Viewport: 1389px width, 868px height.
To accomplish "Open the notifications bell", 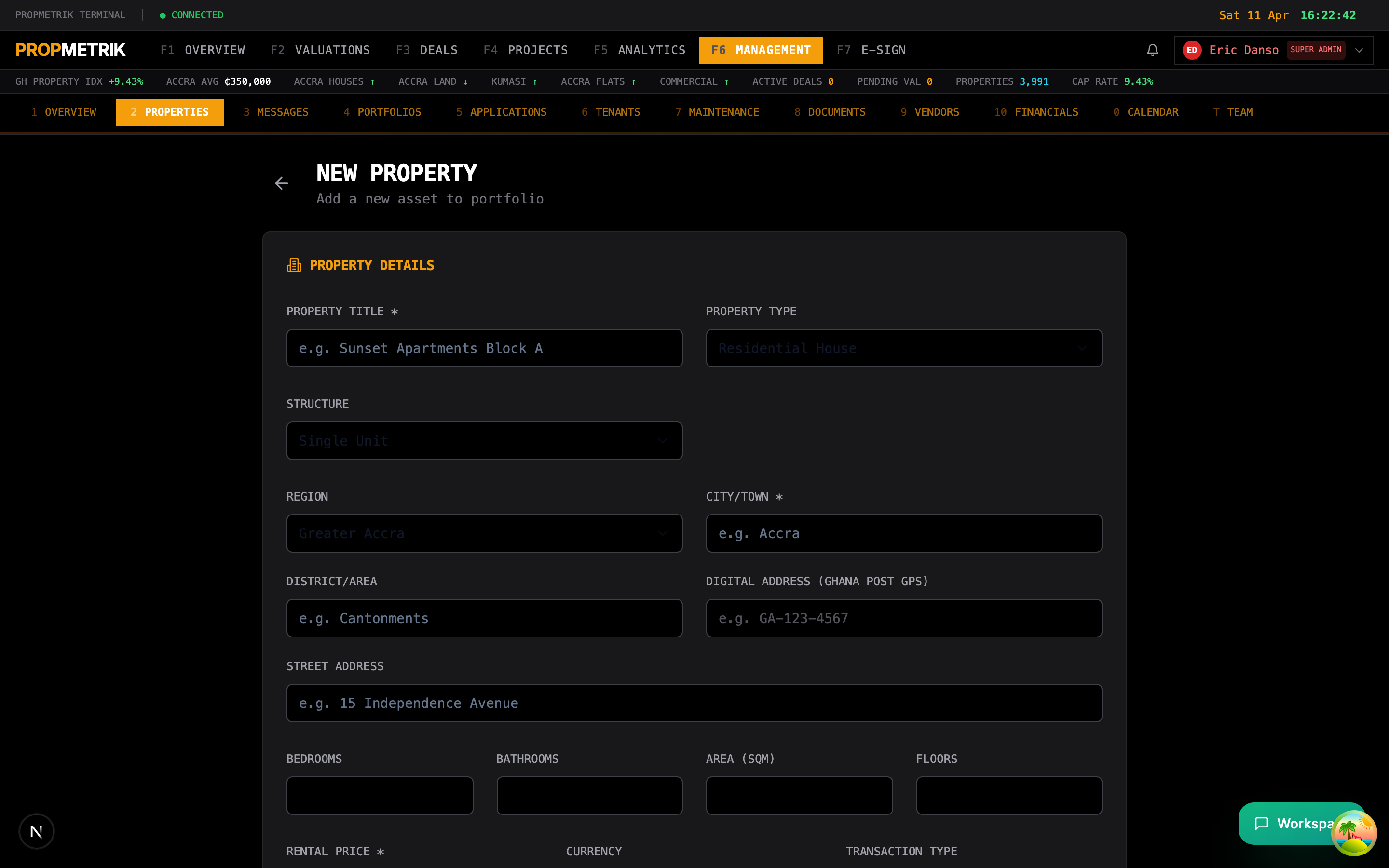I will point(1152,50).
